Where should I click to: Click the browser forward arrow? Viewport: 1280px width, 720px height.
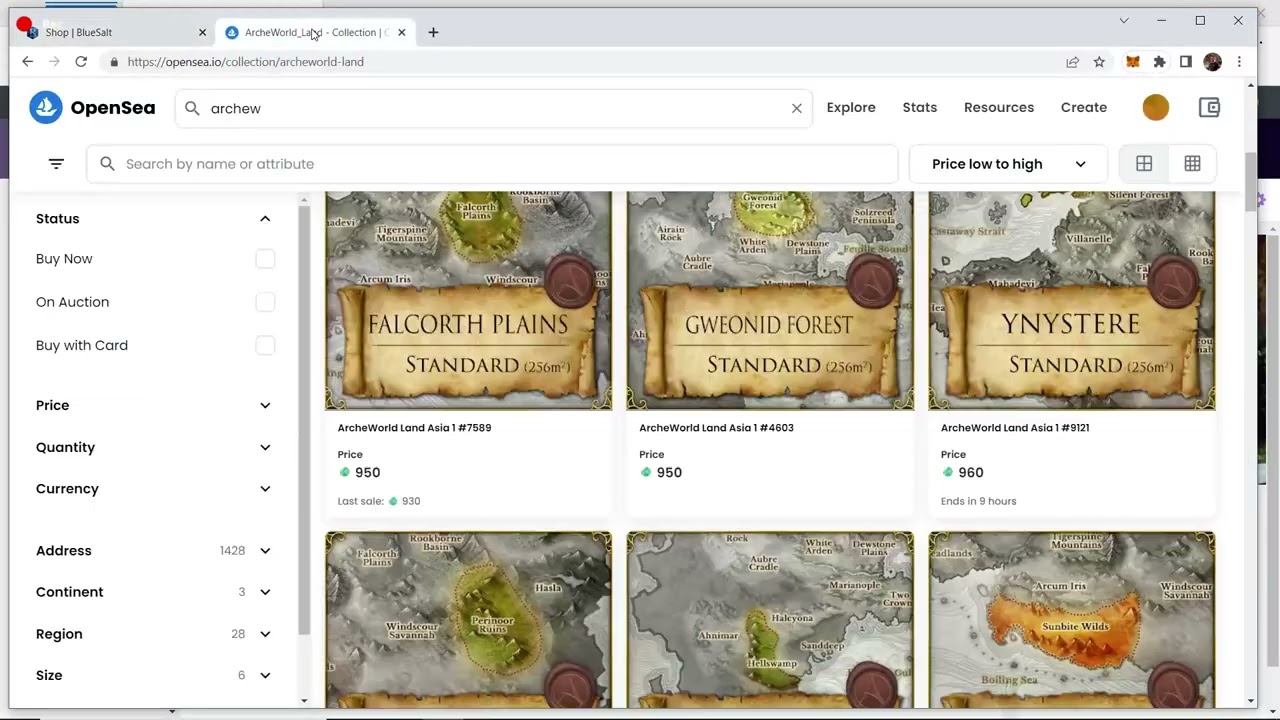click(54, 62)
